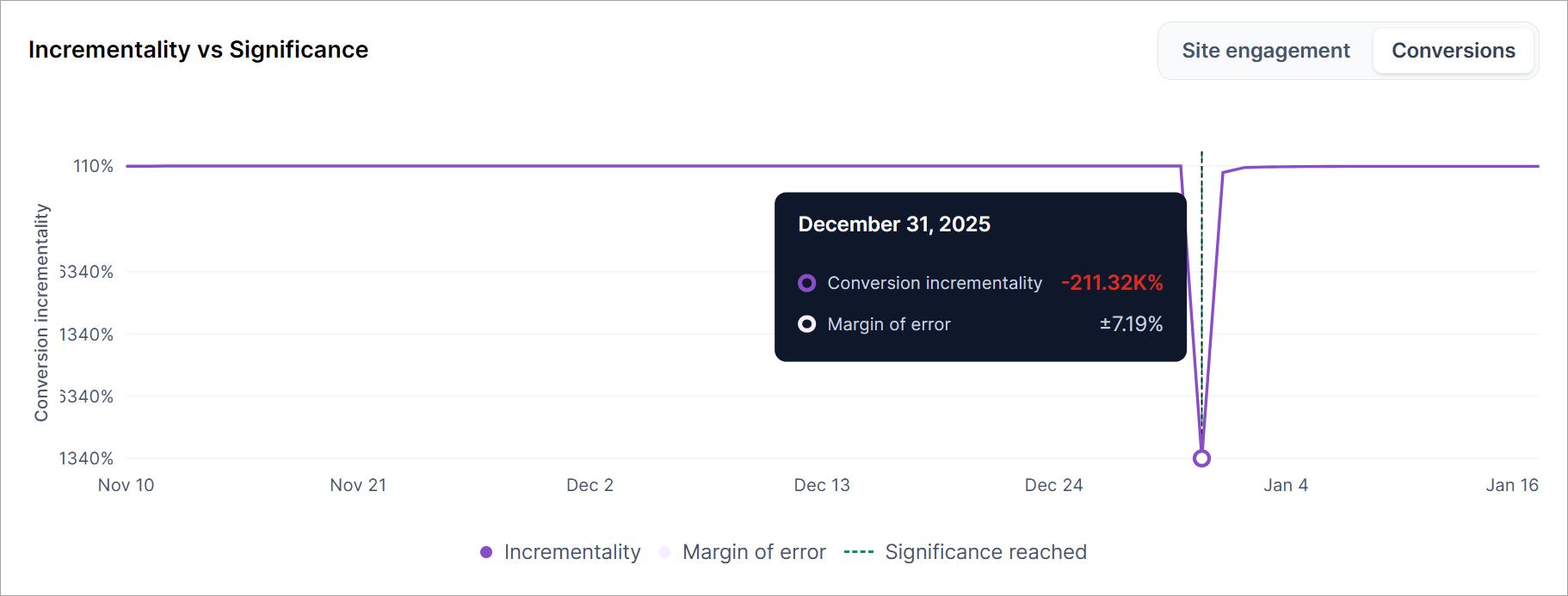Hide the Margin of error series label
Screen dimensions: 1568x596
754,552
